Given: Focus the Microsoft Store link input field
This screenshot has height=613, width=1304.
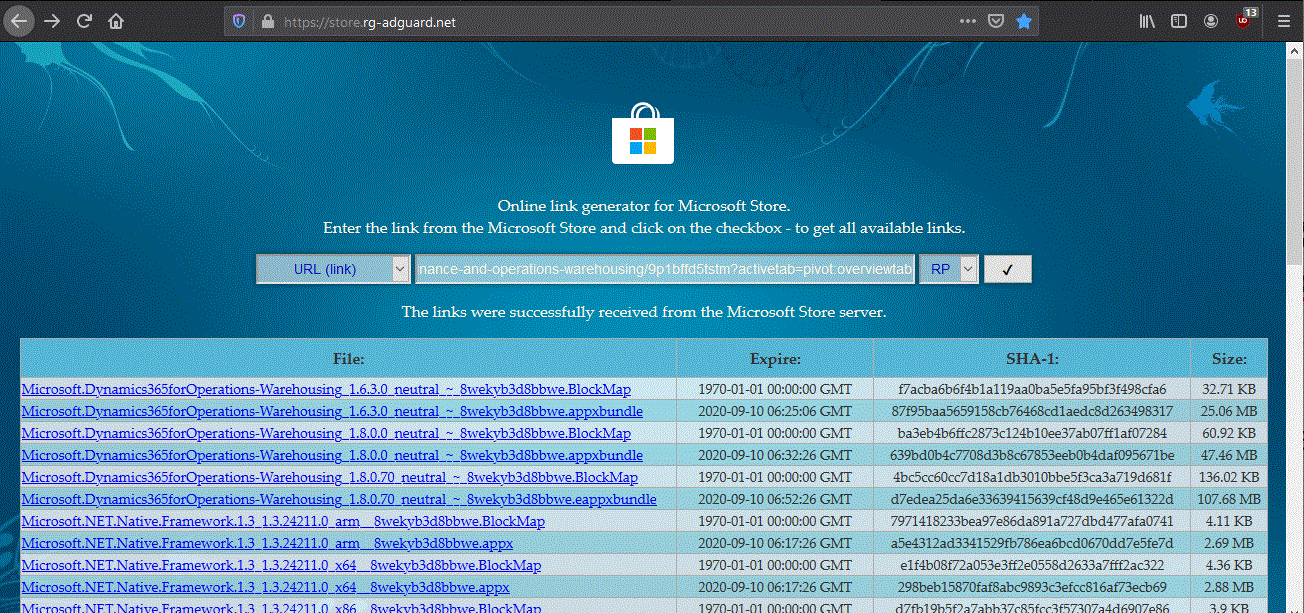Looking at the screenshot, I should coord(665,269).
